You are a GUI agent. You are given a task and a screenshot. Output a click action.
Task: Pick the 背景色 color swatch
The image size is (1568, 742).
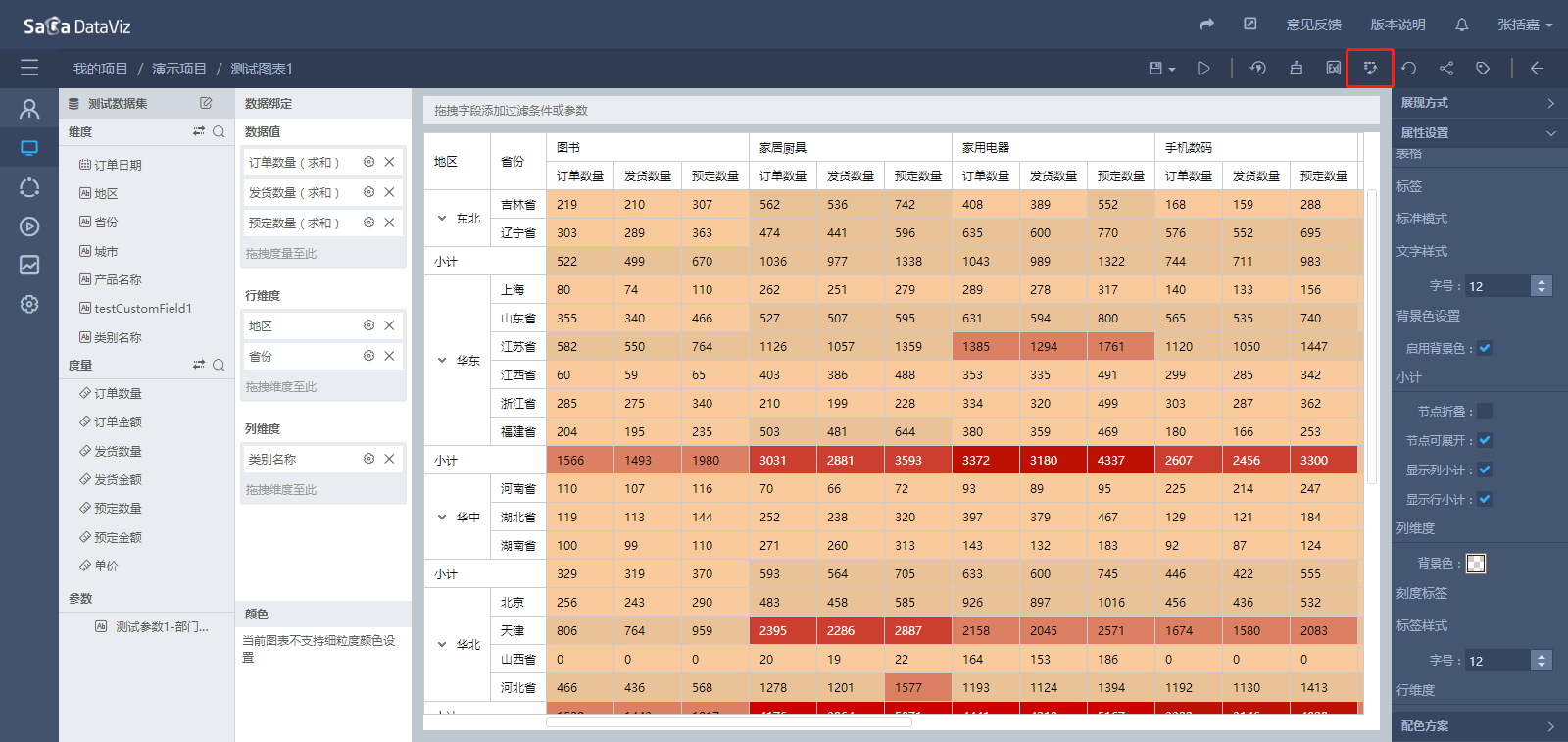click(x=1476, y=563)
